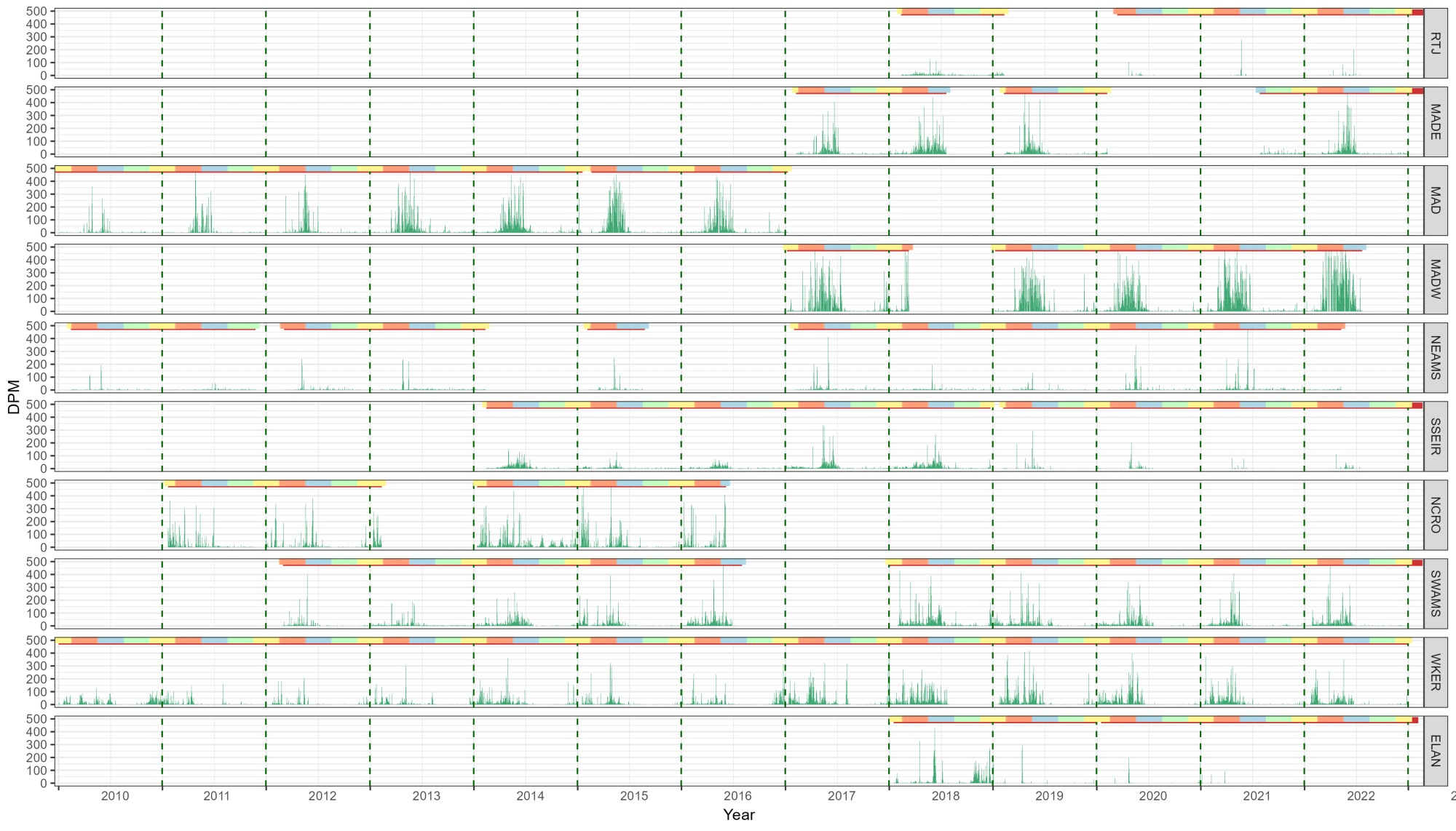Image resolution: width=1456 pixels, height=831 pixels.
Task: Select the NEAMS panel strip label
Action: [1435, 357]
